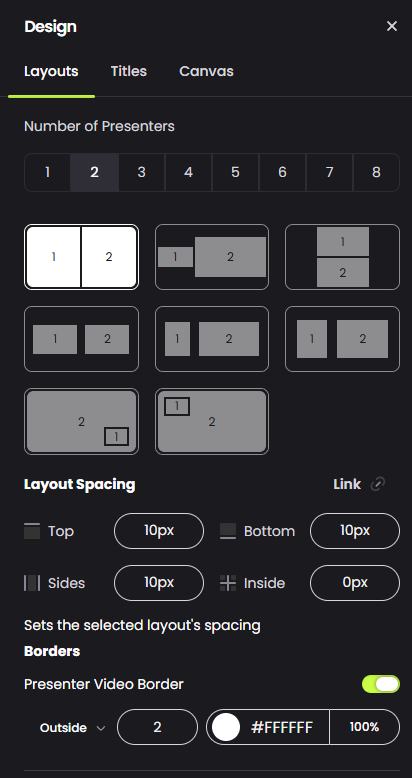Viewport: 412px width, 778px height.
Task: Edit the Top spacing value field
Action: pos(159,531)
